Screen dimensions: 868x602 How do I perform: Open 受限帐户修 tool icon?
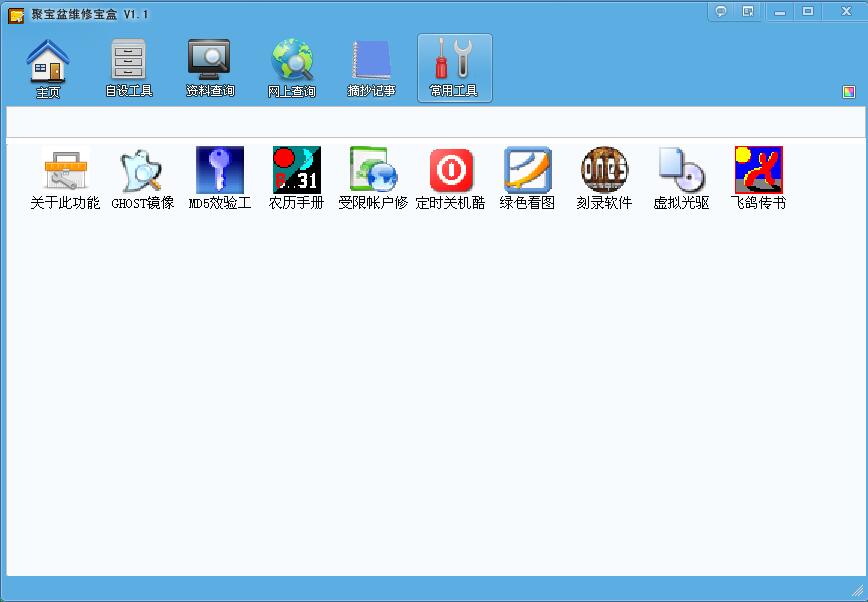click(373, 178)
